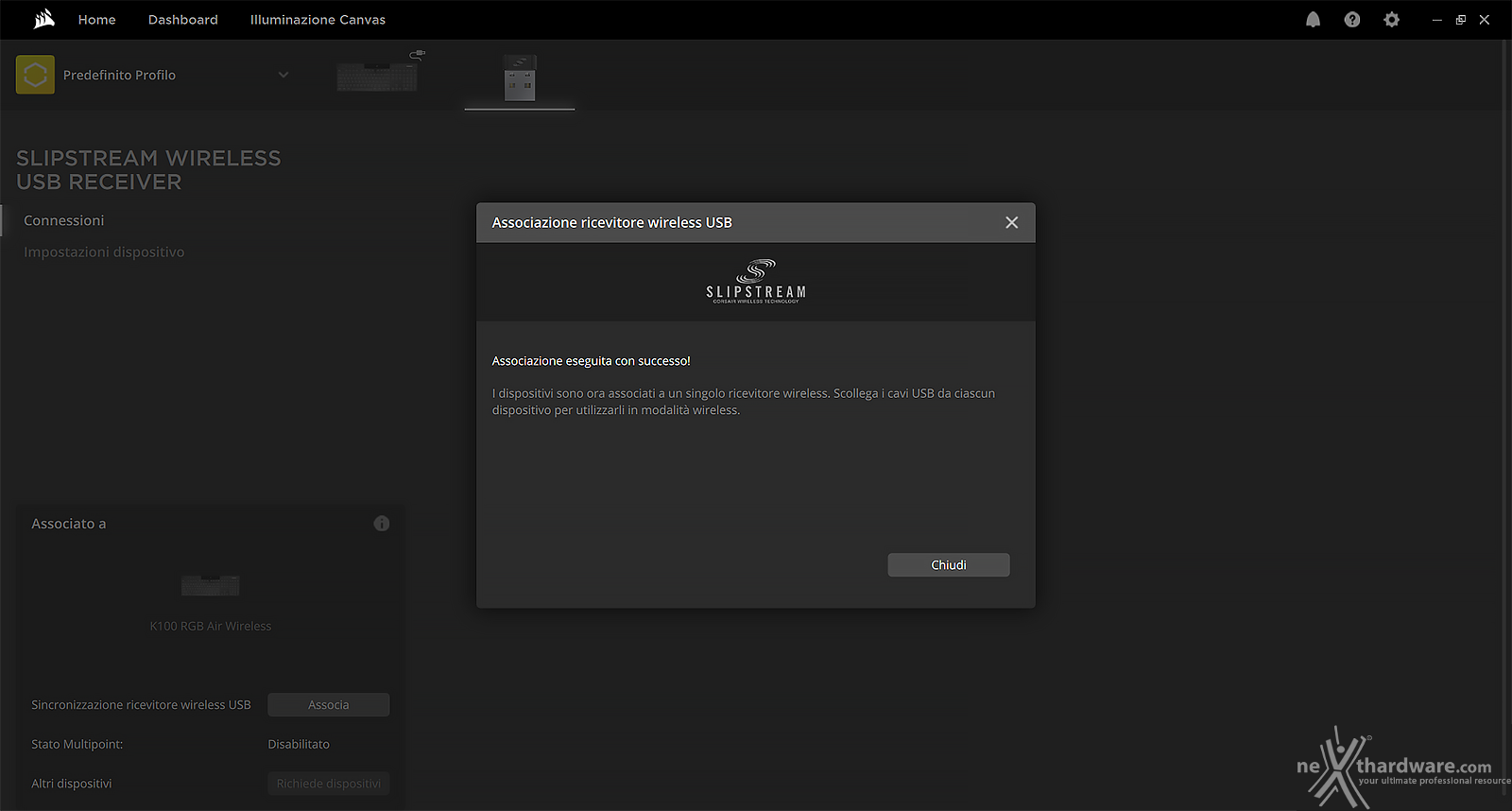This screenshot has width=1512, height=811.
Task: Click the Sincronizzazione ricevitore wireless USB label
Action: pos(141,705)
